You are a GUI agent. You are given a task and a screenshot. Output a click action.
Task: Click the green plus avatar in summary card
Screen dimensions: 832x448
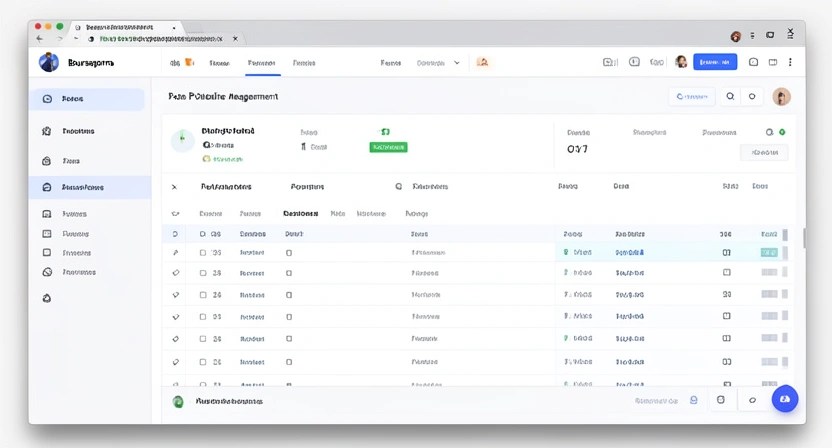tap(182, 141)
